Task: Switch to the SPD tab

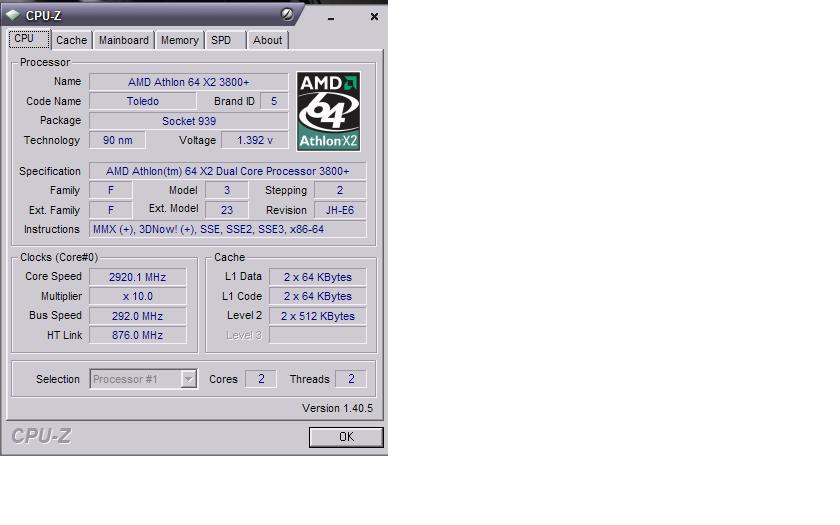Action: (x=225, y=40)
